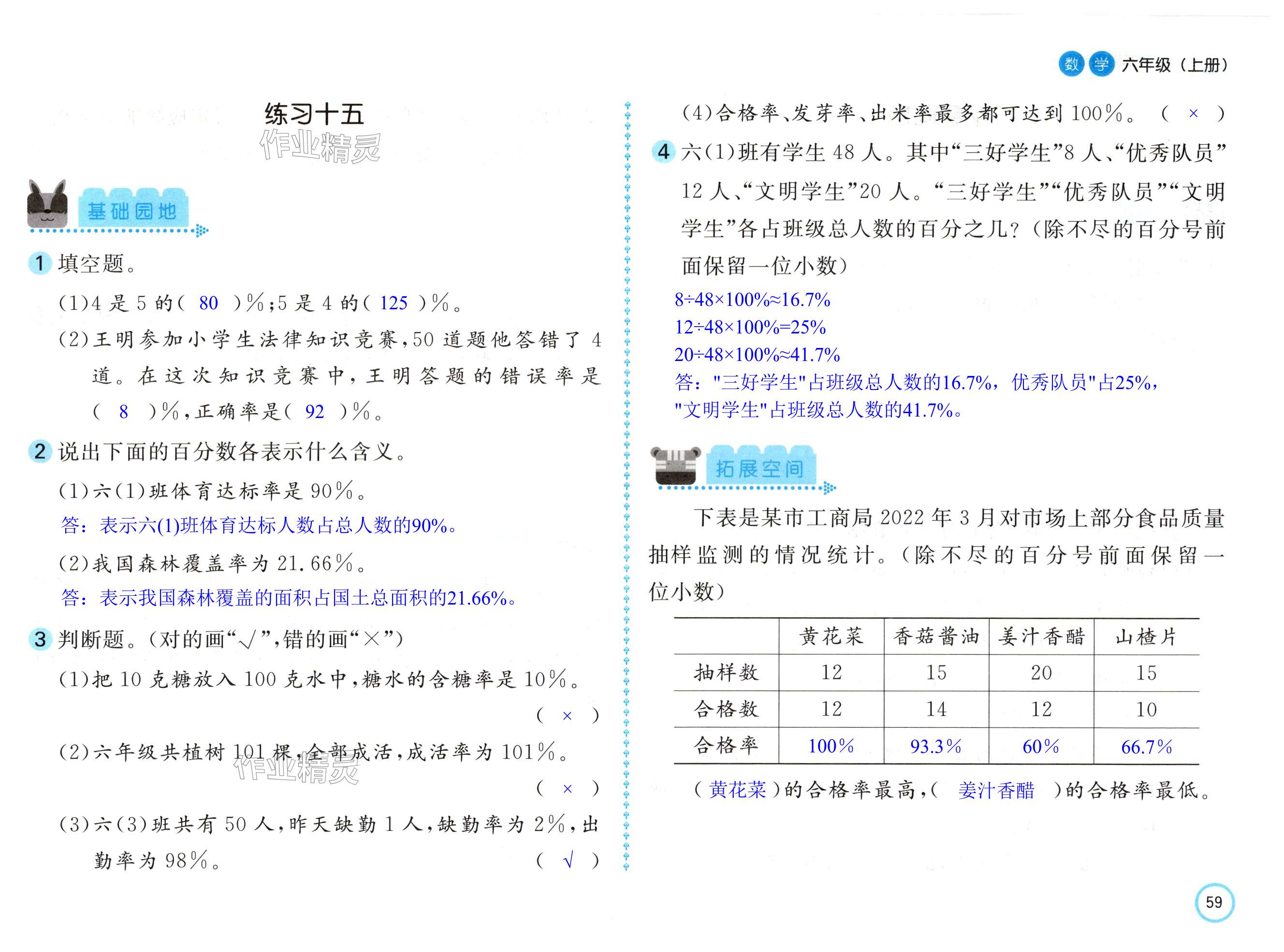Click the table header 香菇酱油
This screenshot has width=1284, height=952.
pos(936,637)
